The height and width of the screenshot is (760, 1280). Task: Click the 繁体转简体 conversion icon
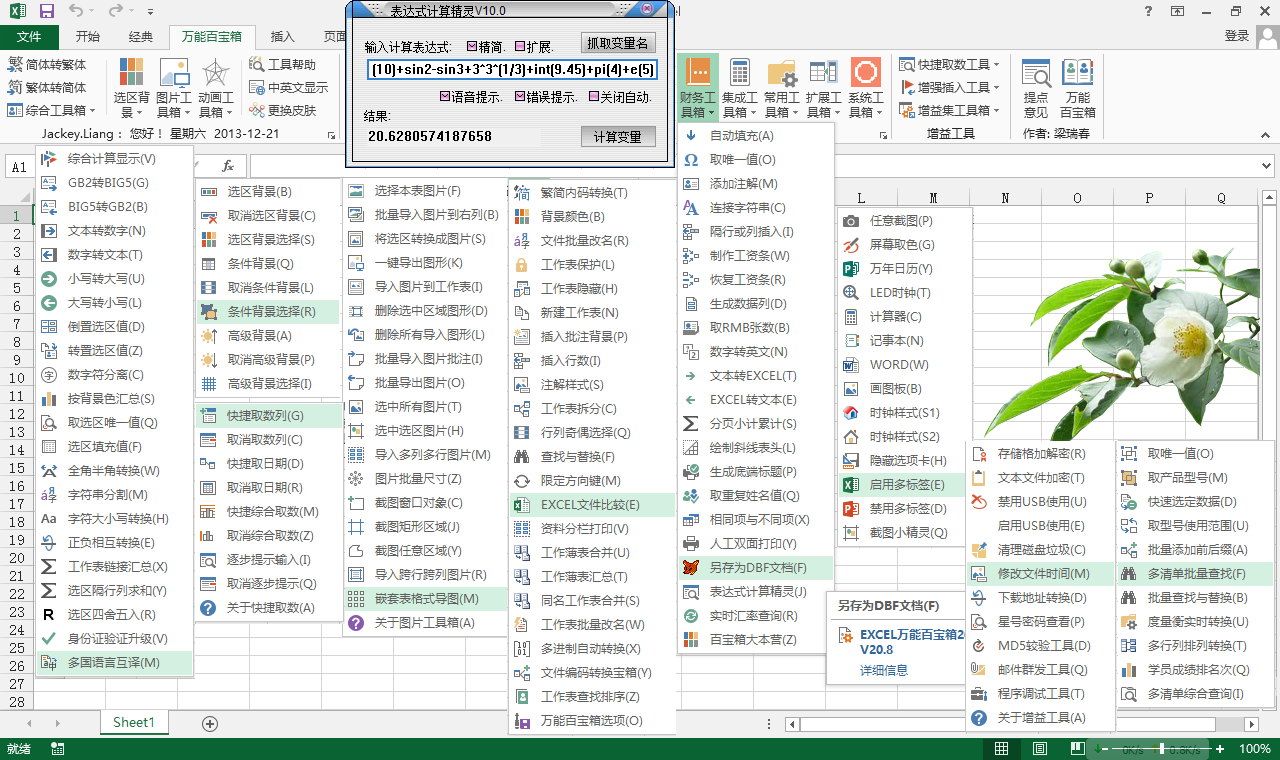[14, 88]
